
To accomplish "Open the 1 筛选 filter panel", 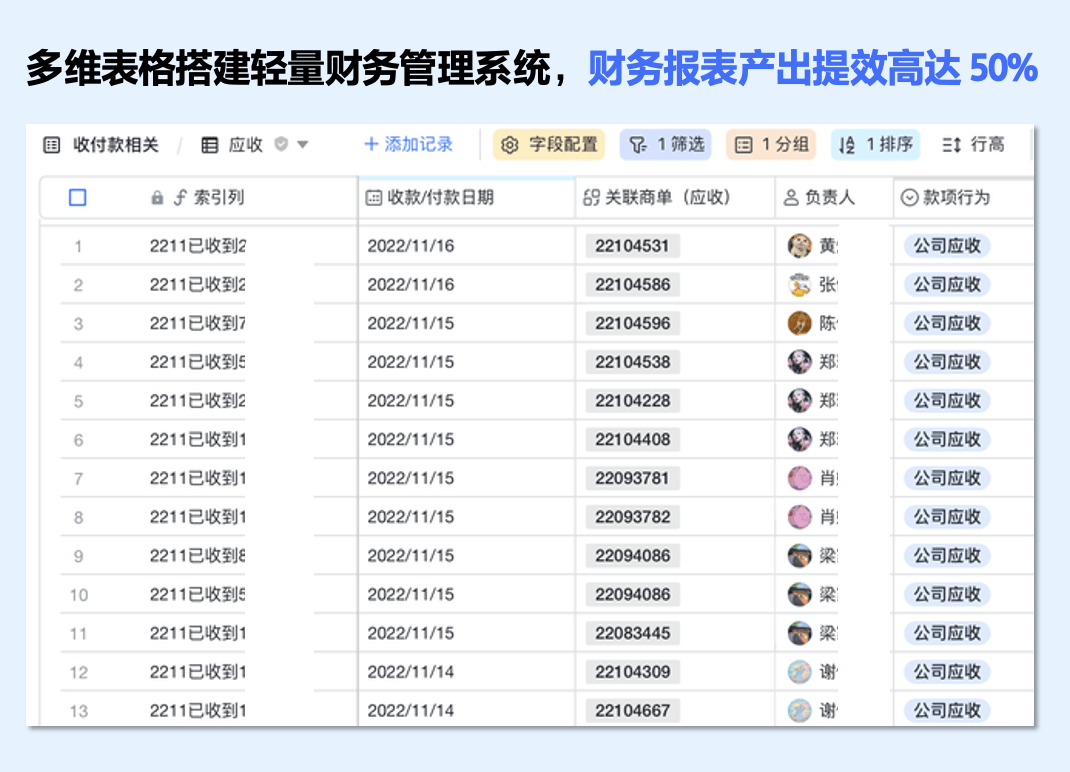I will pyautogui.click(x=667, y=145).
